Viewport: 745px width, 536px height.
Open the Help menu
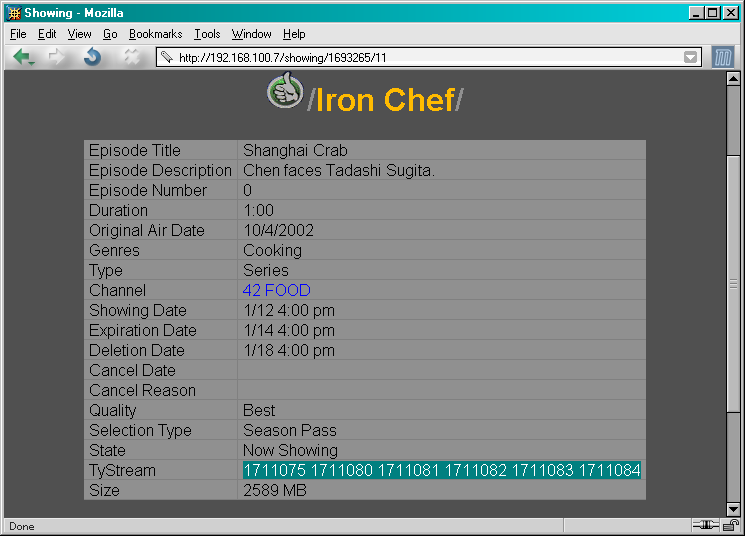(294, 34)
